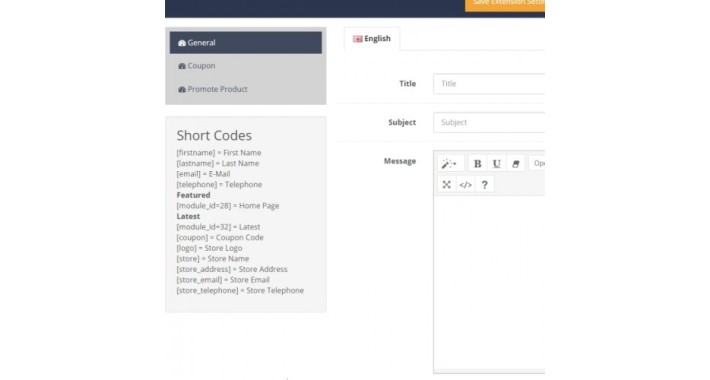Click the English flag icon

(x=358, y=39)
